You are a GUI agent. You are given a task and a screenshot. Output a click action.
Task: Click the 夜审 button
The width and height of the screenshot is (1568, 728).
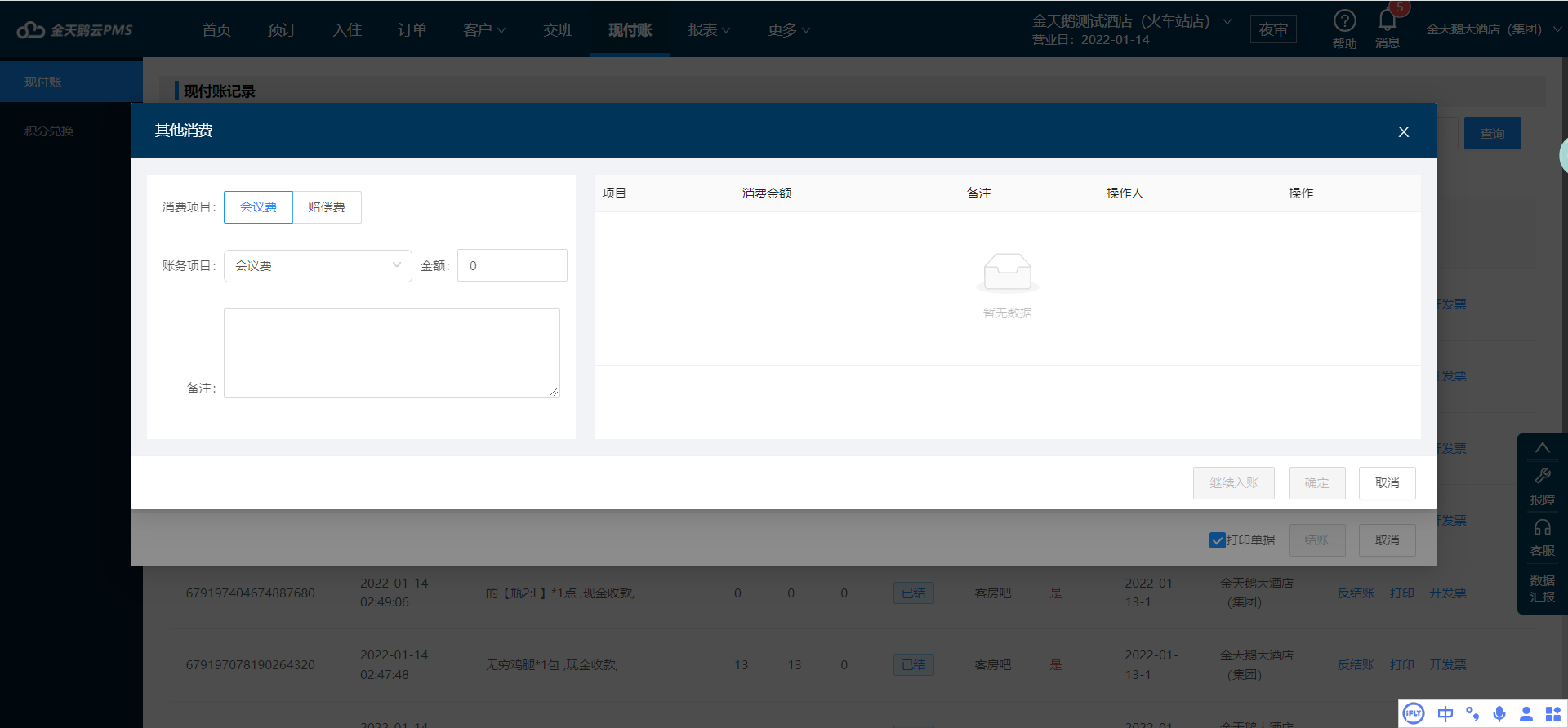tap(1273, 29)
